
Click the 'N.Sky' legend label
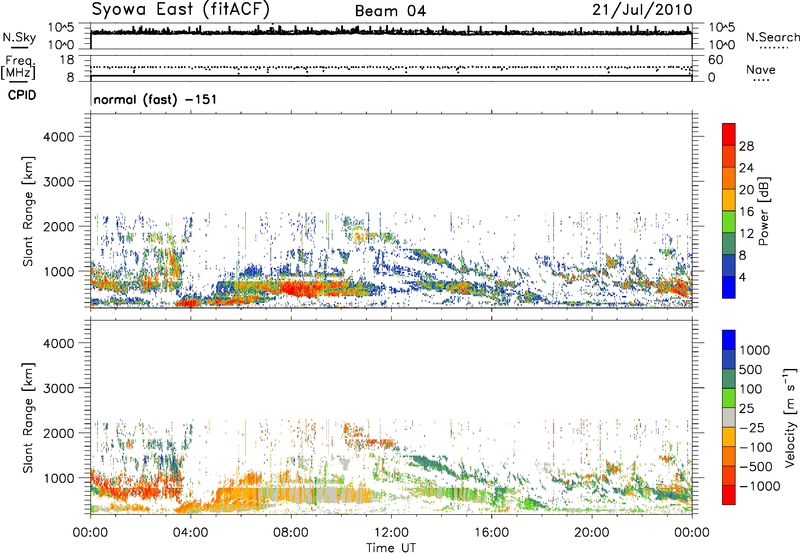[19, 37]
